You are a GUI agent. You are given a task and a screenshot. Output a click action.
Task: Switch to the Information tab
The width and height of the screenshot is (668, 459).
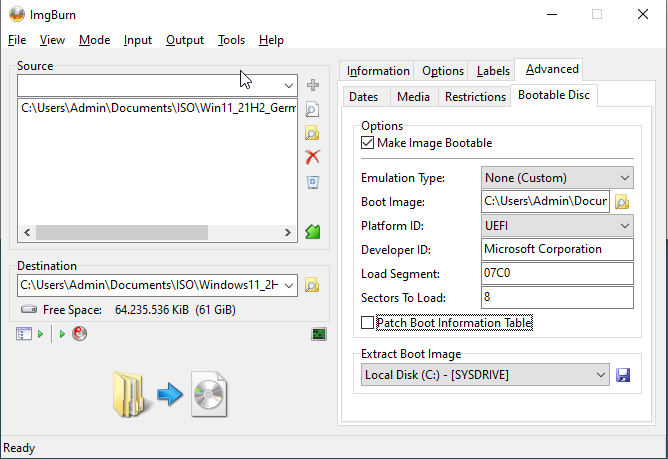(x=378, y=71)
